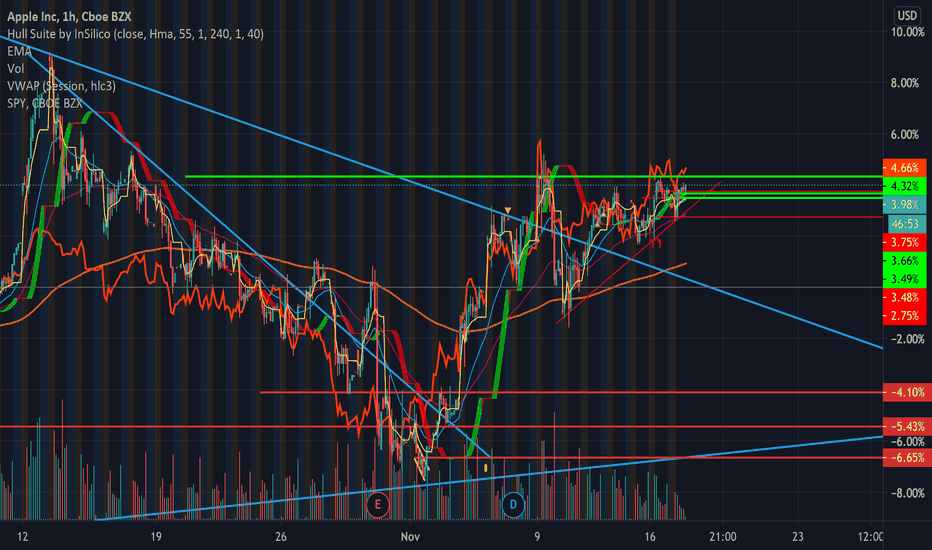This screenshot has width=932, height=550.
Task: Click the 46:53 bar countdown label
Action: 906,224
